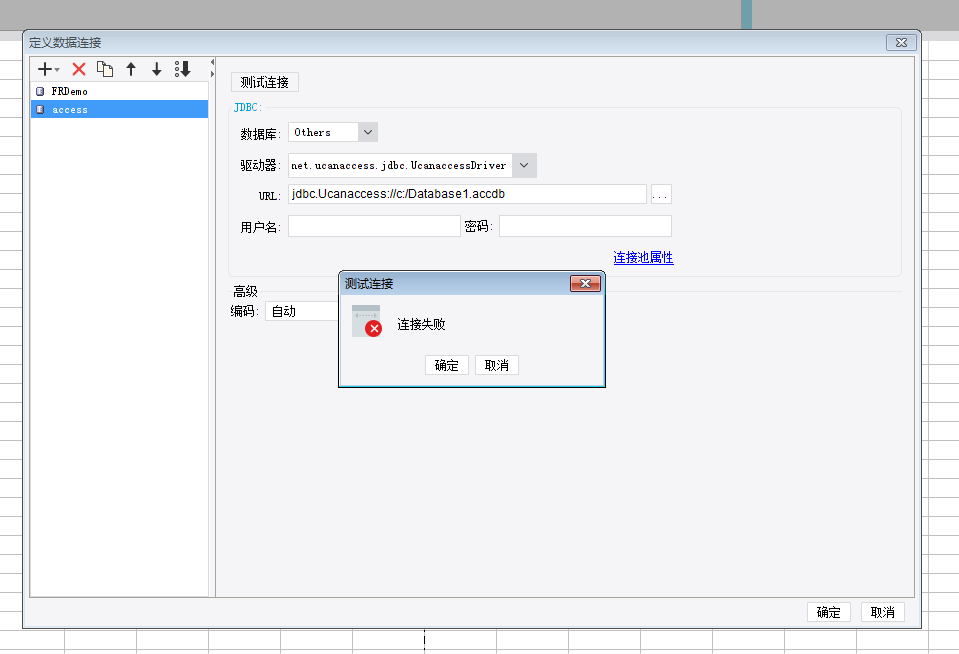Open the 编码 自动 dropdown
The width and height of the screenshot is (959, 654).
302,311
